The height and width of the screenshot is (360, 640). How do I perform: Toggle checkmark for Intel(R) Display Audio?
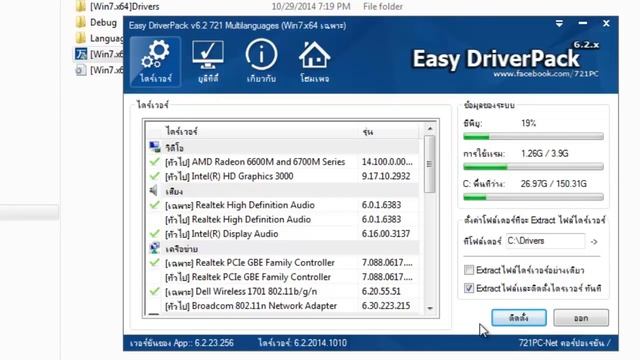point(154,234)
